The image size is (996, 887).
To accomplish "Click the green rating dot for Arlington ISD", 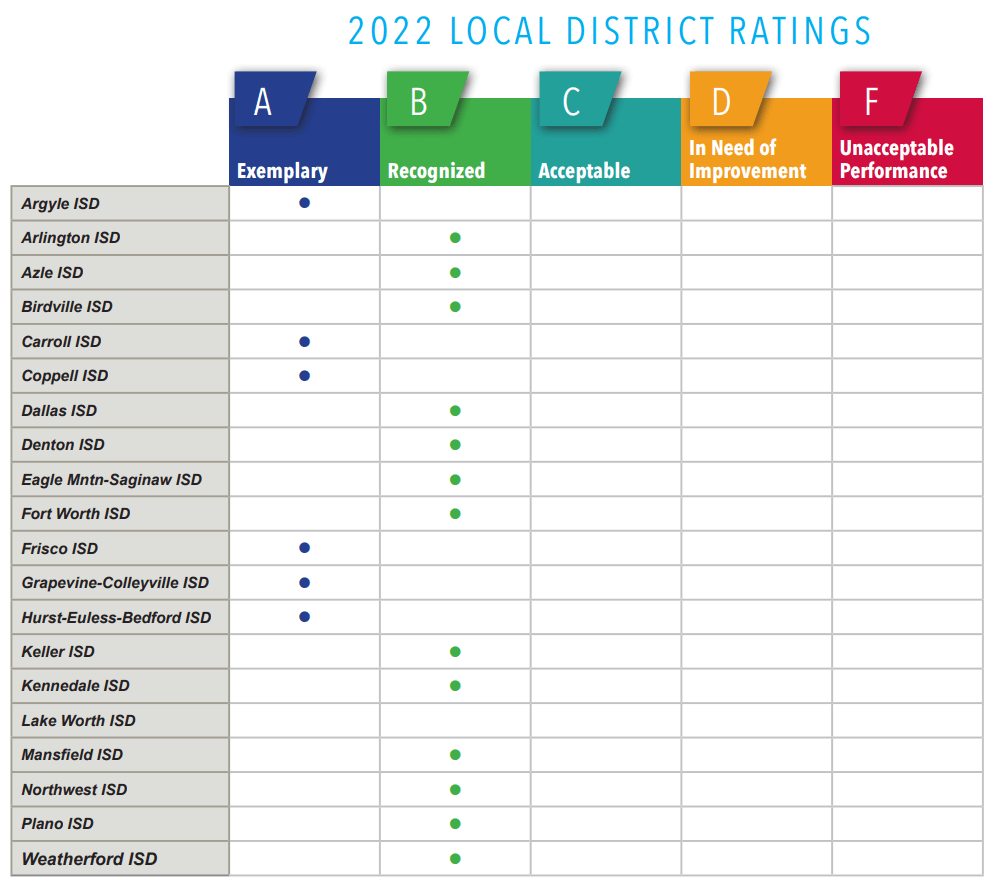I will pyautogui.click(x=455, y=238).
